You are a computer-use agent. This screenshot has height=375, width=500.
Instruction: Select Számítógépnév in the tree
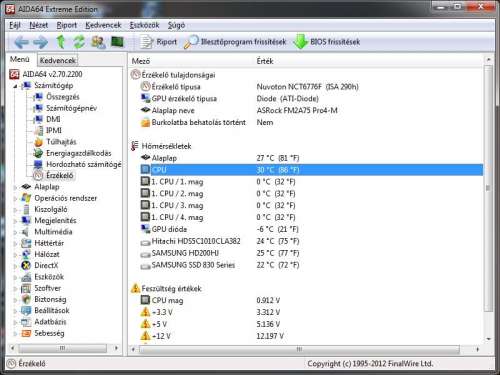coord(71,108)
